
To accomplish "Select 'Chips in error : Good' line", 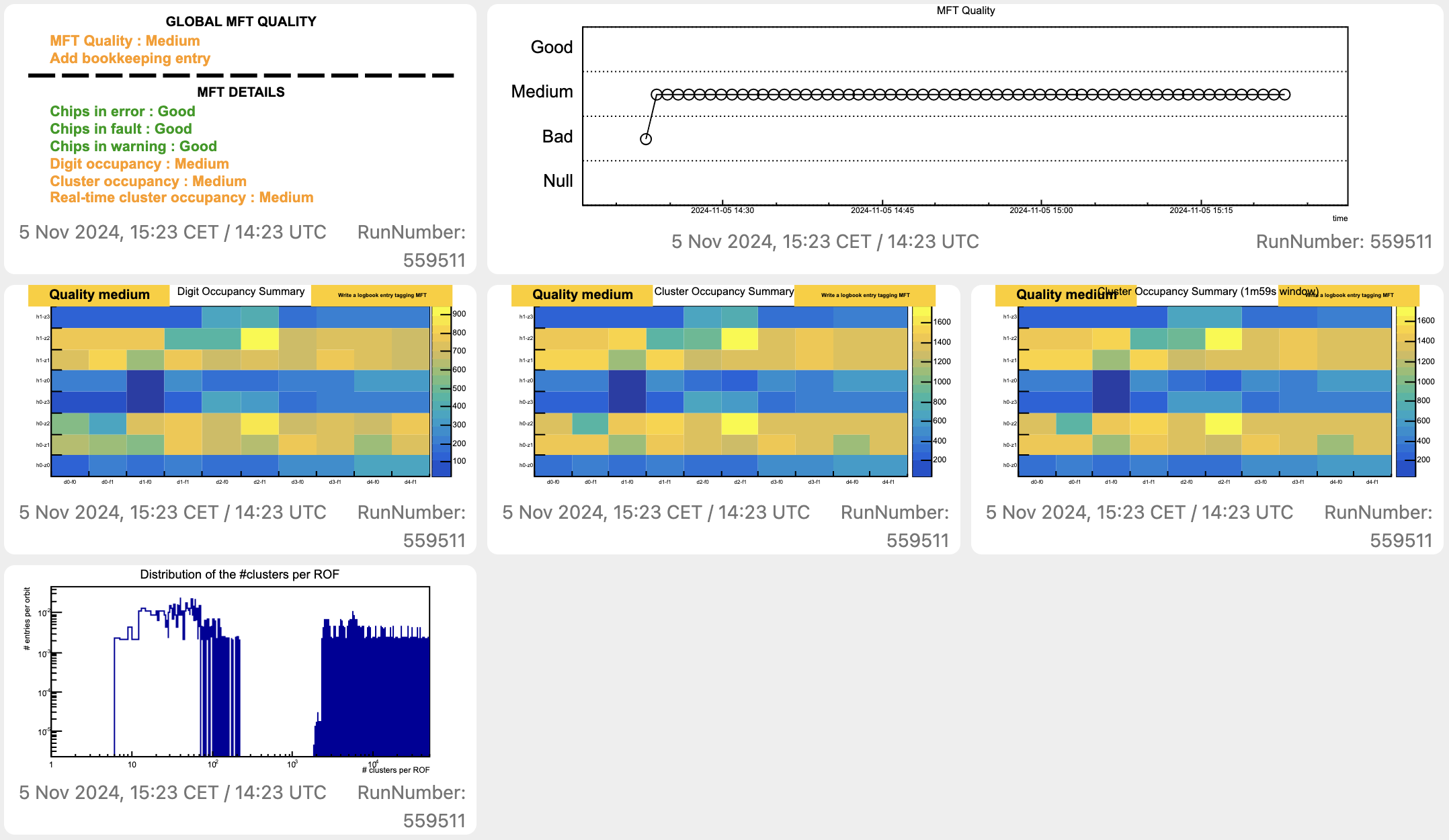I will click(122, 112).
